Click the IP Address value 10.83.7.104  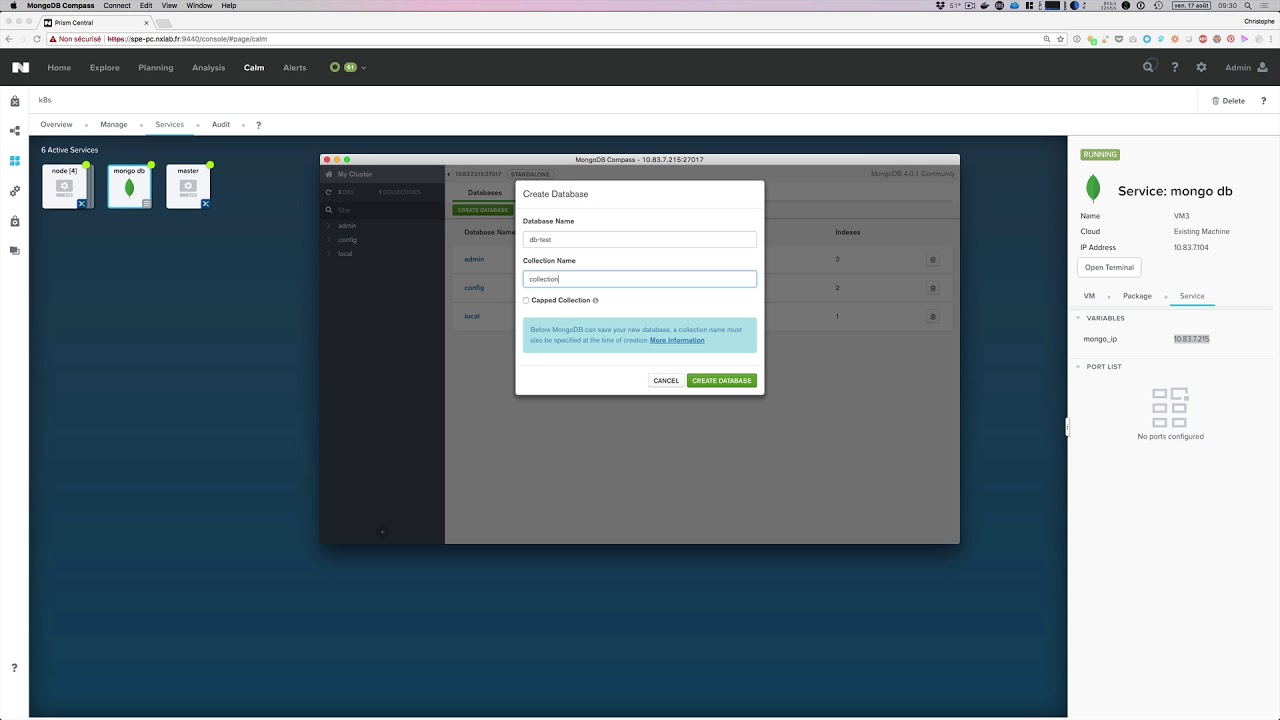[x=1191, y=247]
